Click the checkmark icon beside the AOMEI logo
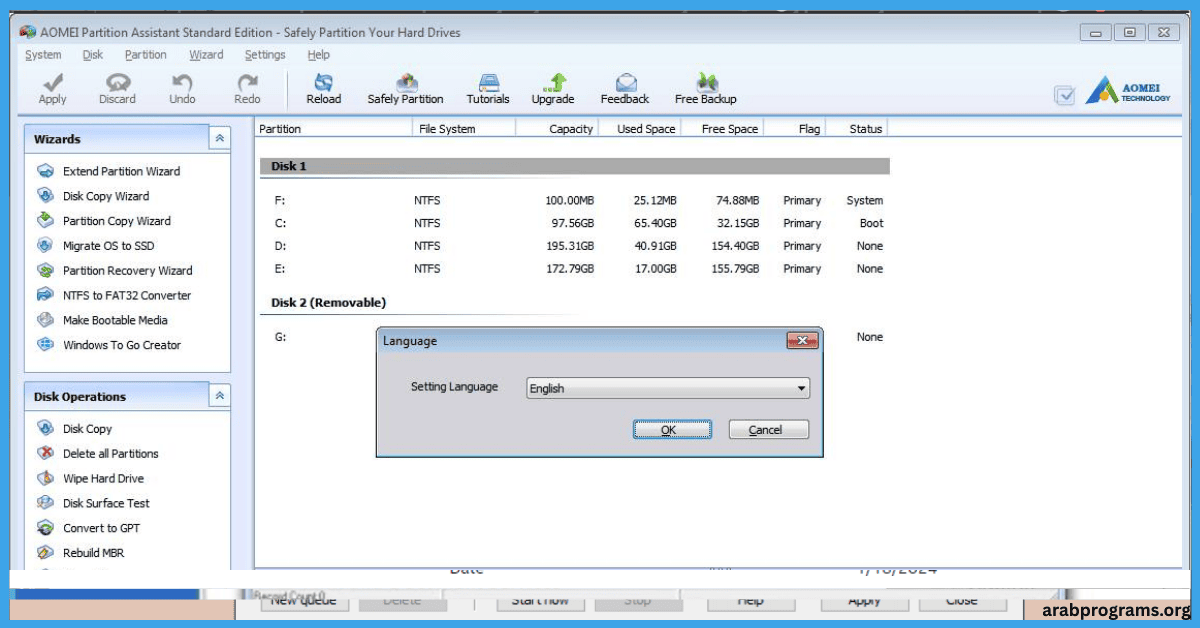 coord(1065,95)
